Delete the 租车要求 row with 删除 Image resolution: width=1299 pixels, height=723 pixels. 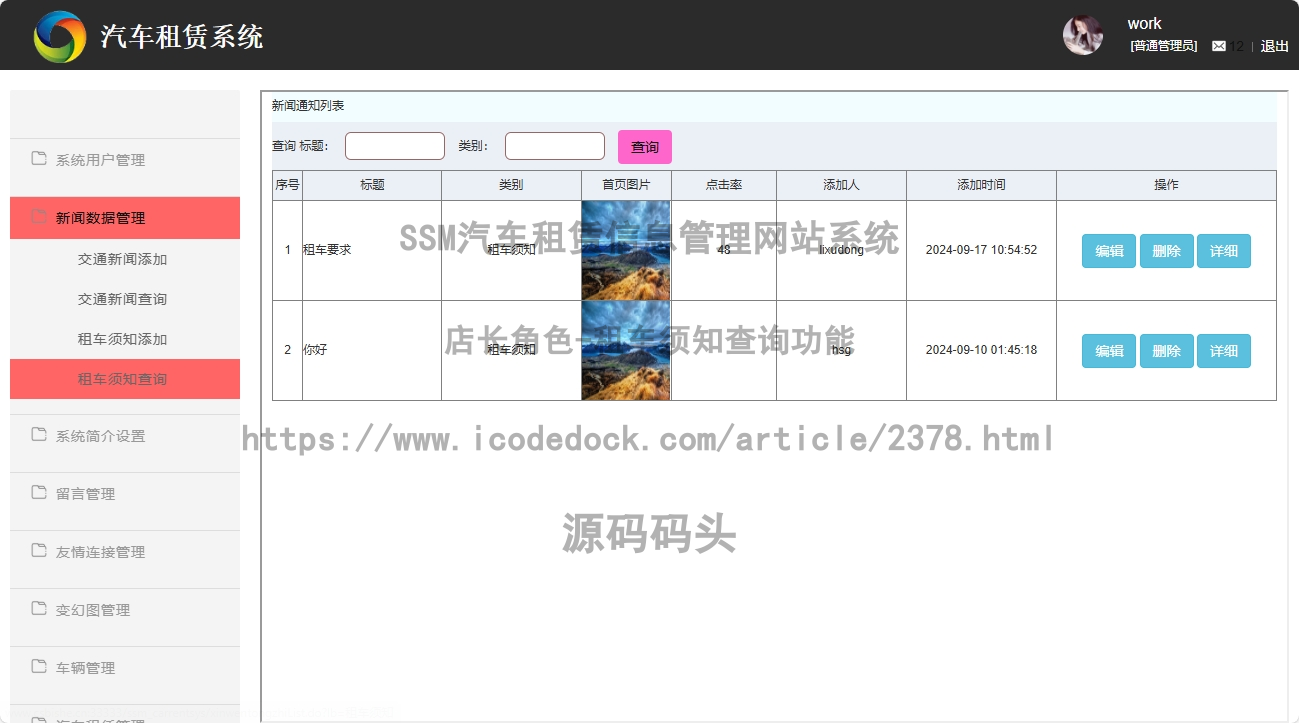(x=1166, y=251)
